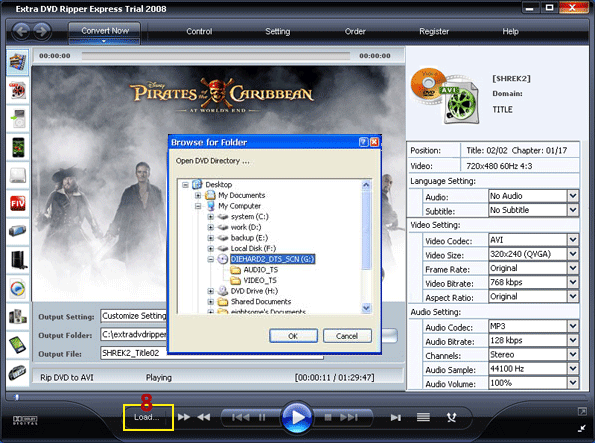The image size is (595, 443).
Task: Open the Audio Bitrate dropdown
Action: 573,340
